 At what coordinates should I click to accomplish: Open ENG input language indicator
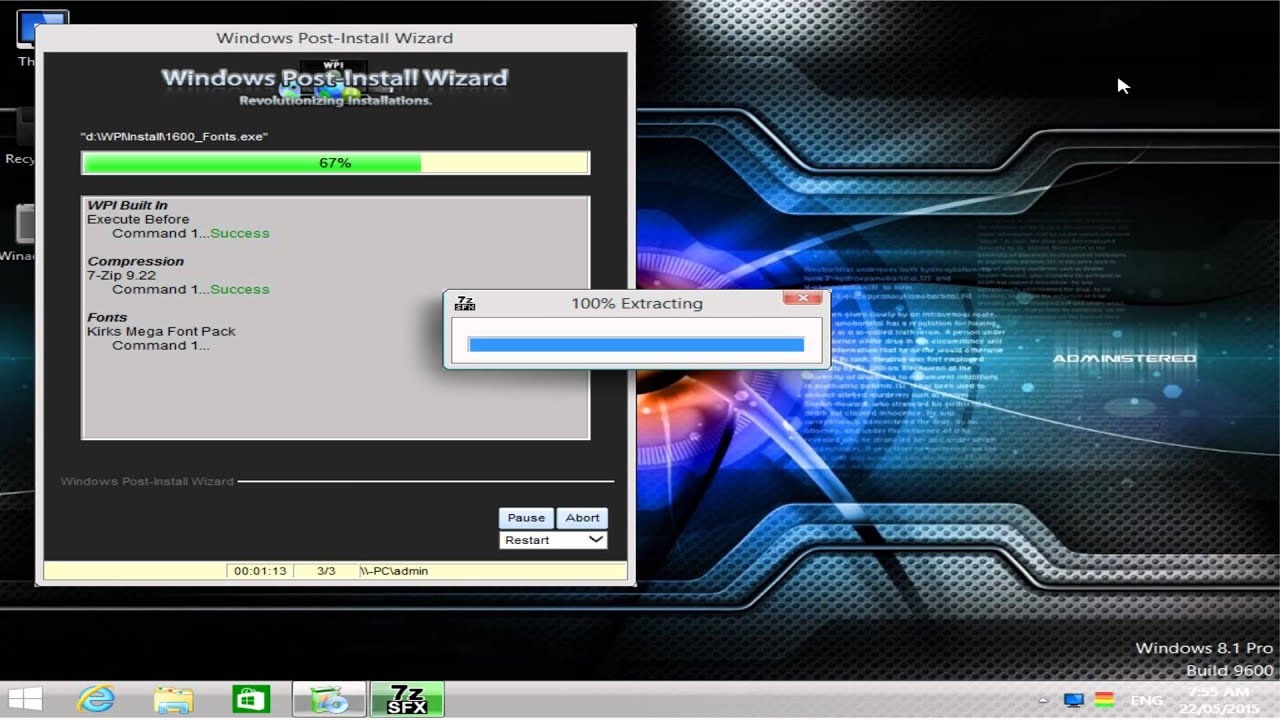coord(1147,700)
